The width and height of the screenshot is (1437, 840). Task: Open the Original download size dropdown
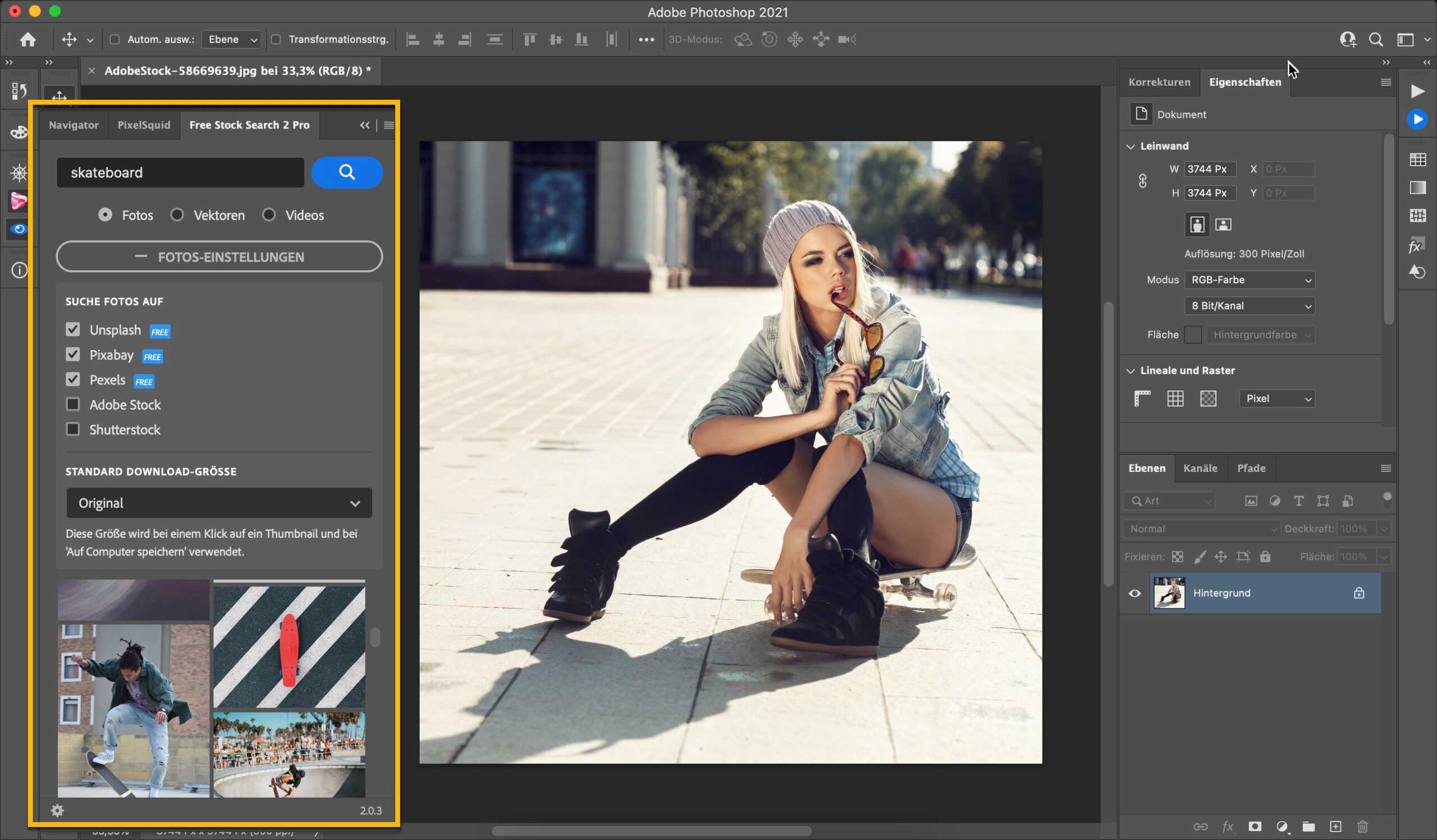tap(219, 503)
